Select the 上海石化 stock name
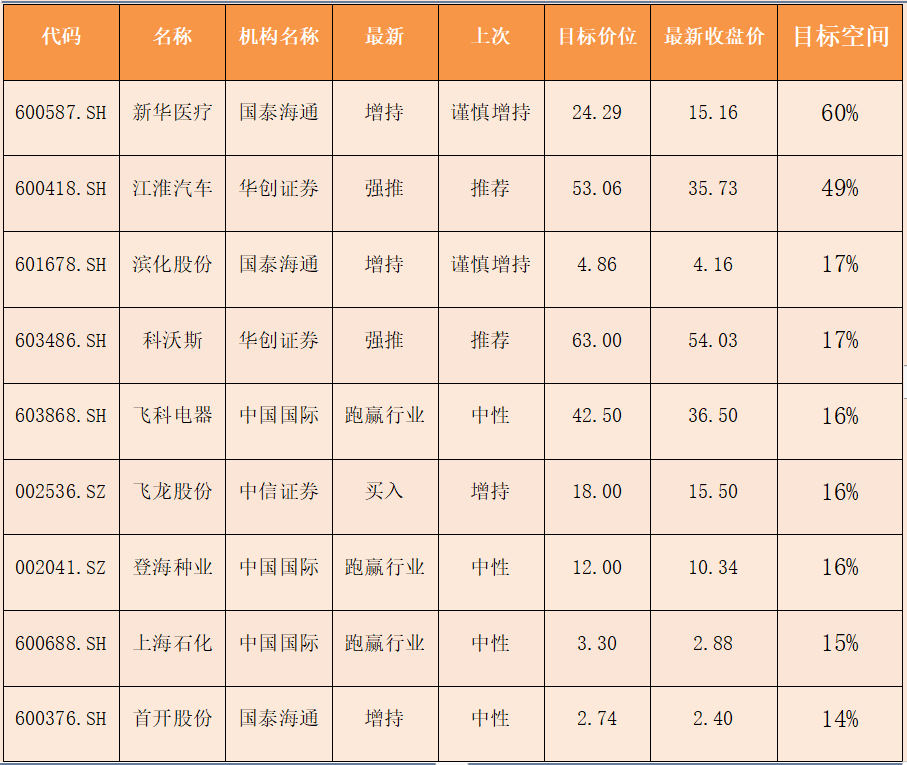Screen dimensions: 907x765 (173, 643)
